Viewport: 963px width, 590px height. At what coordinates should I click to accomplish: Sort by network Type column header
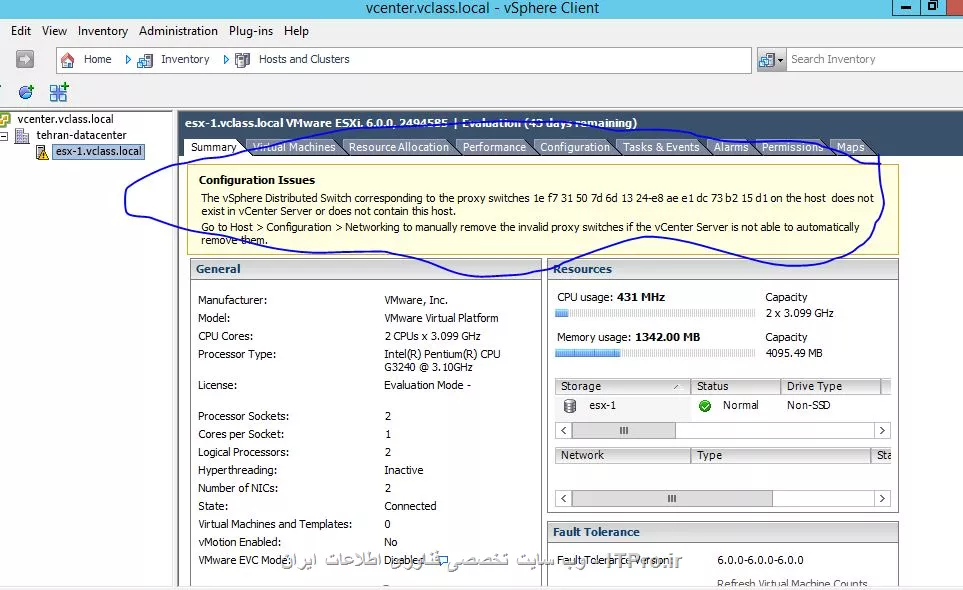pyautogui.click(x=780, y=456)
